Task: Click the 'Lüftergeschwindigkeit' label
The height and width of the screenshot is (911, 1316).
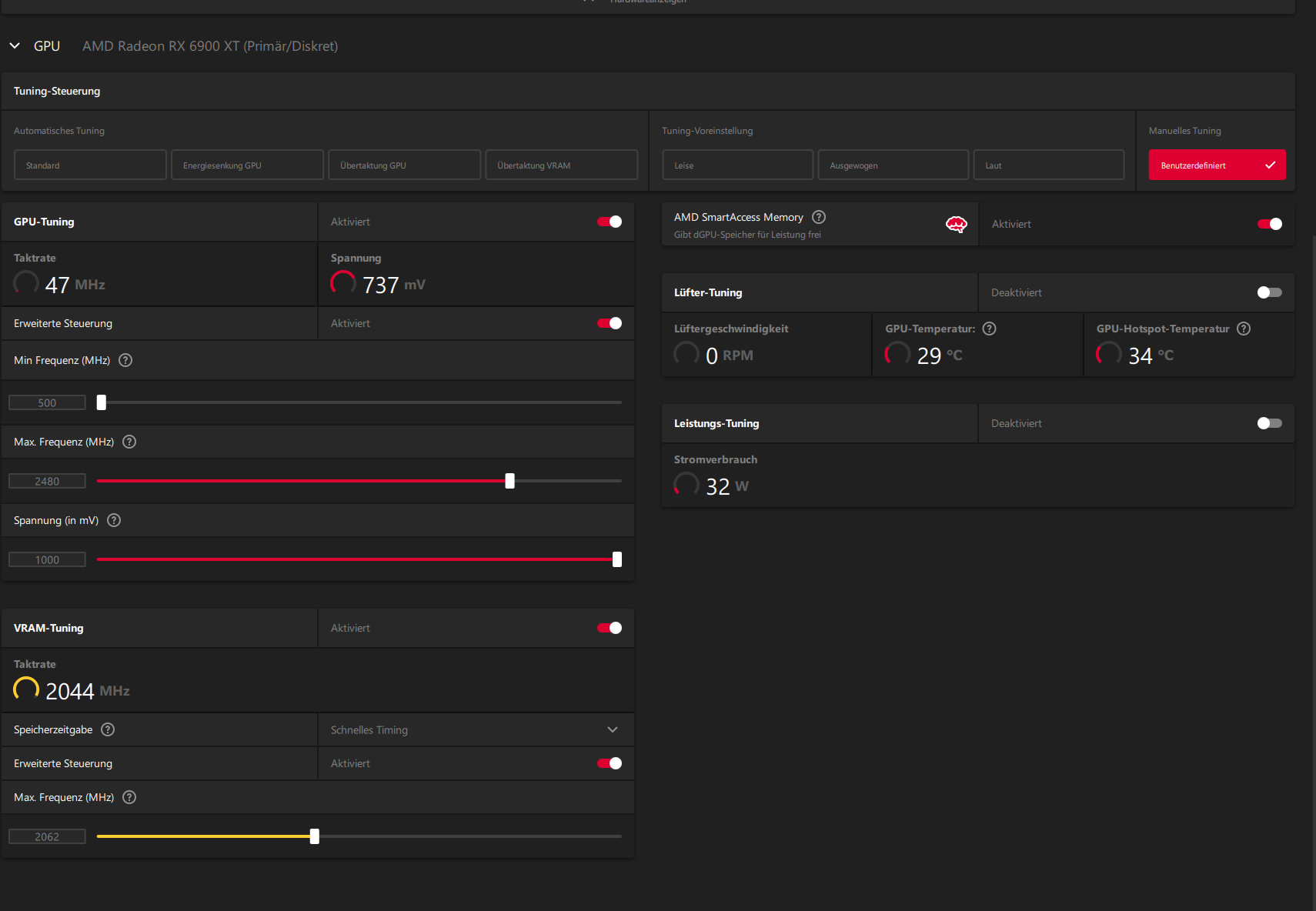Action: 731,329
